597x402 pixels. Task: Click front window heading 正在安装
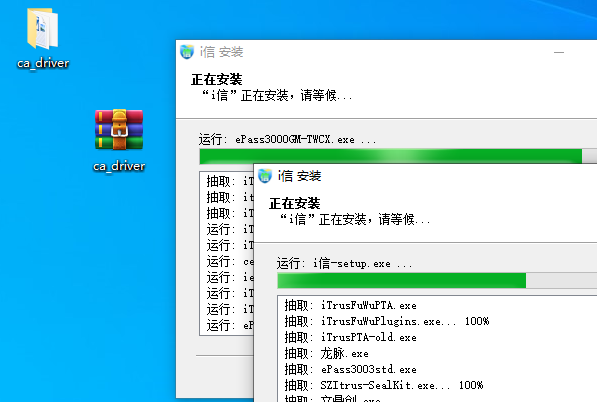click(x=295, y=203)
